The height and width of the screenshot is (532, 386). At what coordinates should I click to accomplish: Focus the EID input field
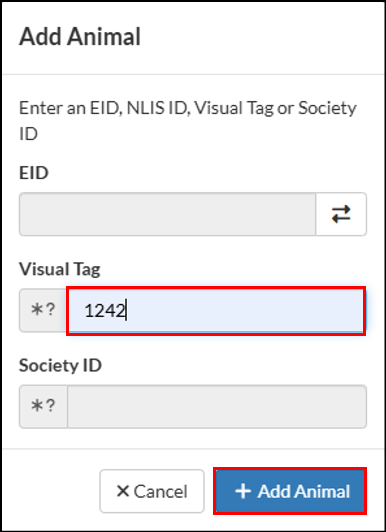tap(168, 214)
